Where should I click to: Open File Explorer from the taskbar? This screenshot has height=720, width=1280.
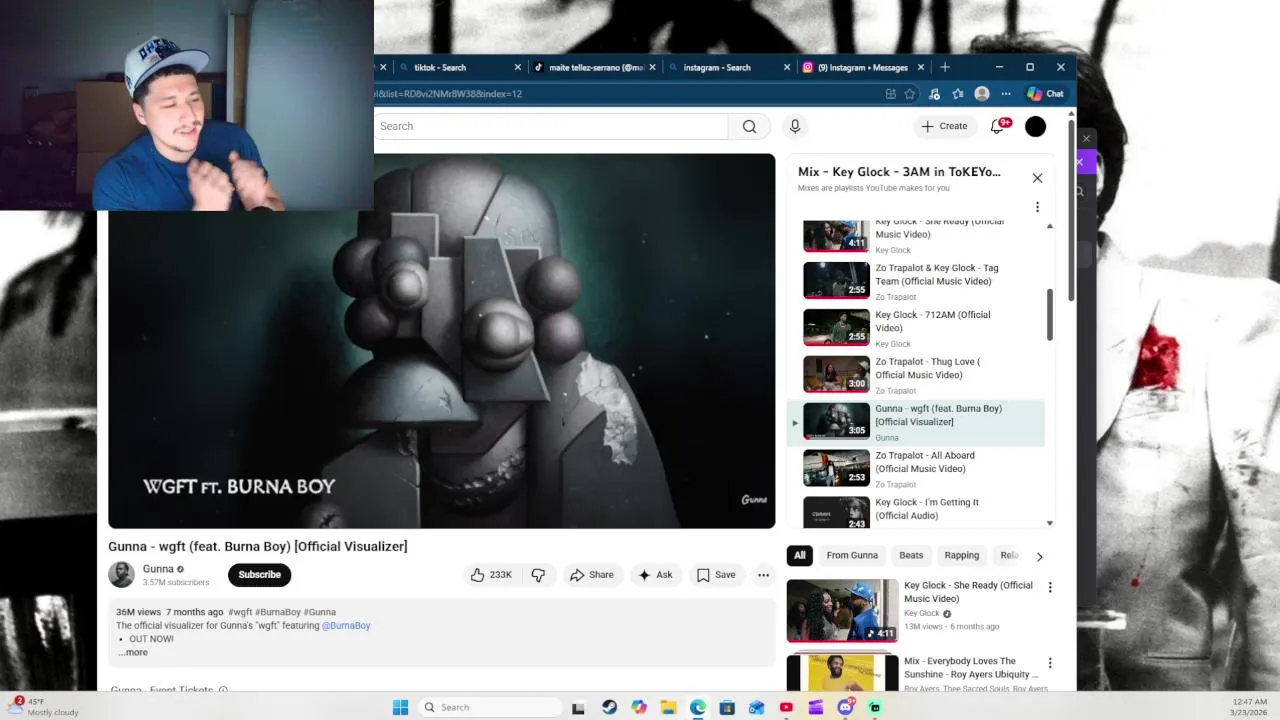pyautogui.click(x=668, y=707)
